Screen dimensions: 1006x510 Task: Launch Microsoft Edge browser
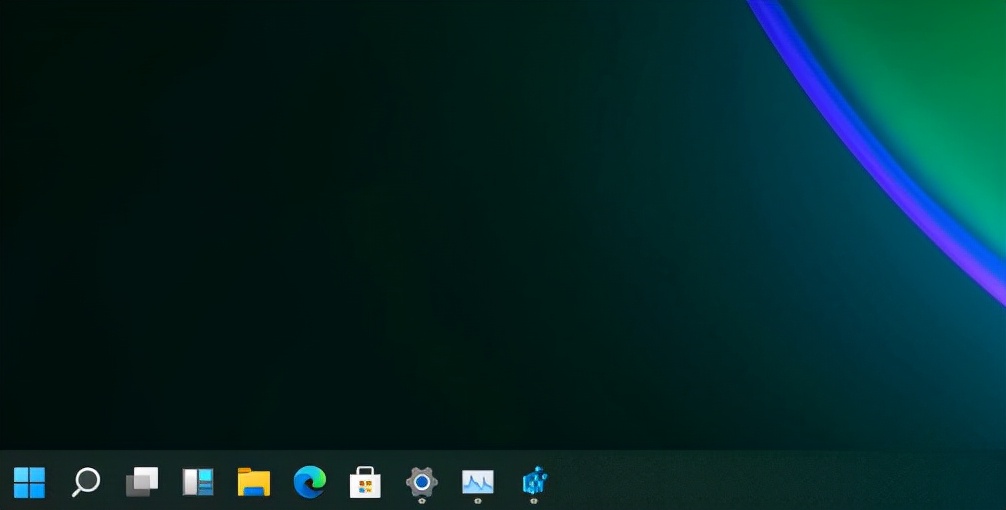click(310, 482)
